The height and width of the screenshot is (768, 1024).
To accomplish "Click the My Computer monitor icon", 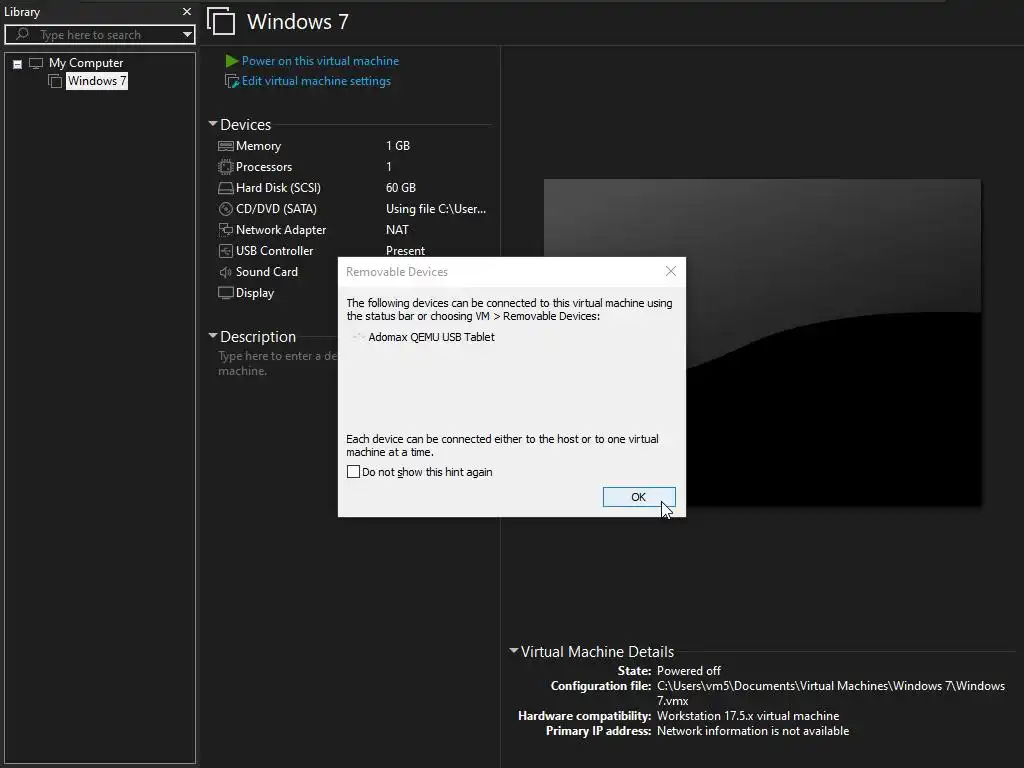I will click(x=36, y=63).
